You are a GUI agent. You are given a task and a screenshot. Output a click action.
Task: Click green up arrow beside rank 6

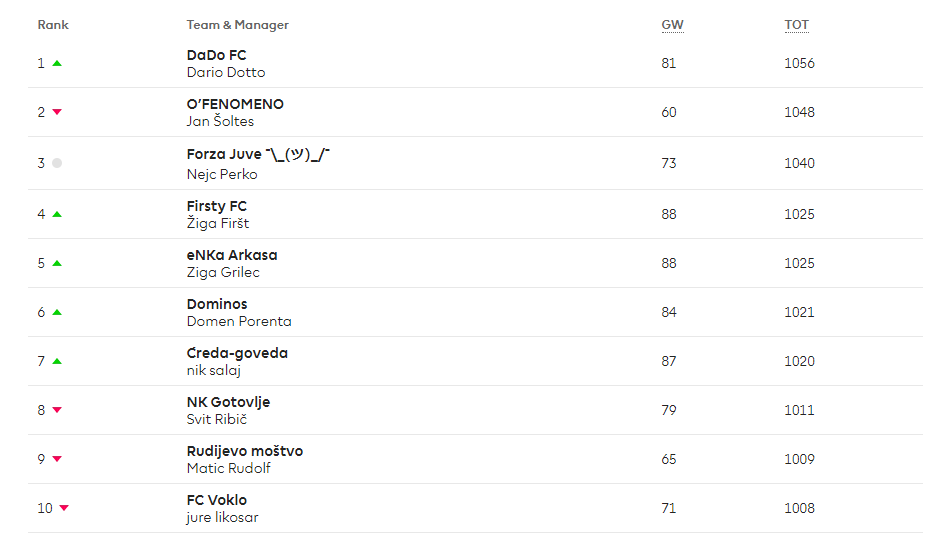coord(57,312)
